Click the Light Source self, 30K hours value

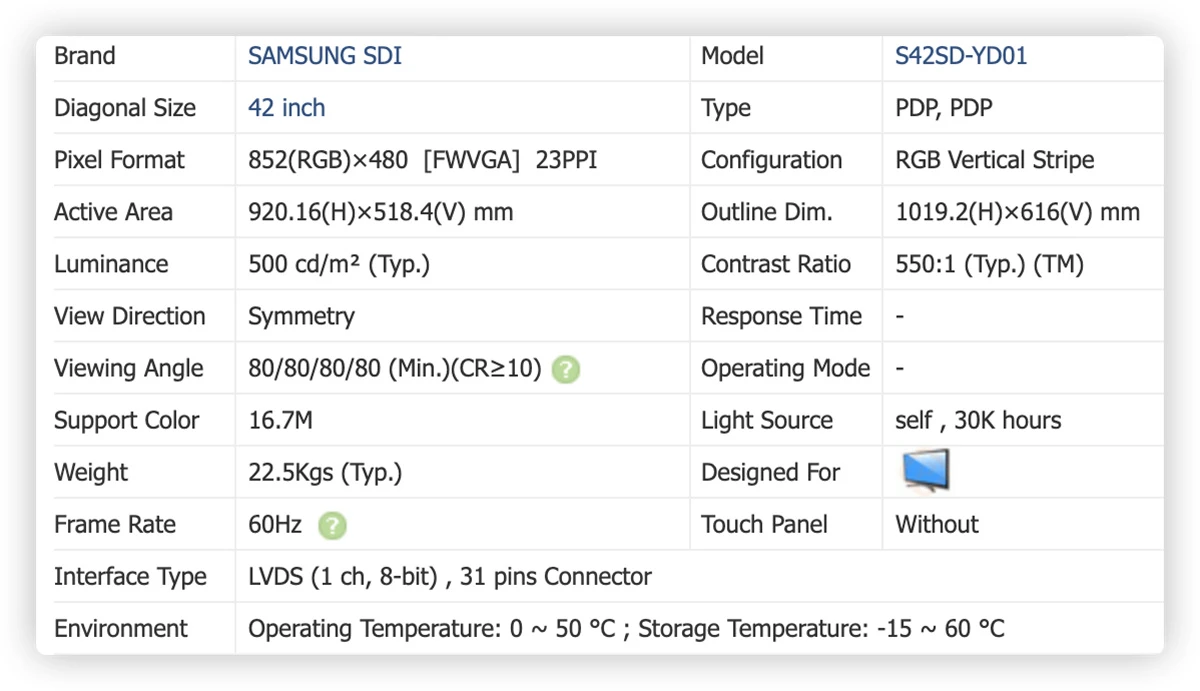click(x=978, y=421)
